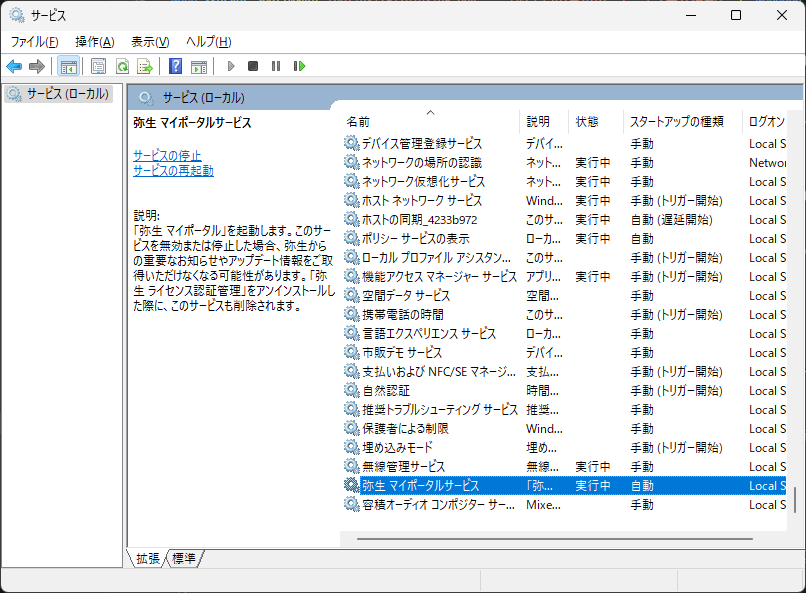Viewport: 806px width, 593px height.
Task: Open the ヘルプ(H) menu
Action: pos(209,42)
